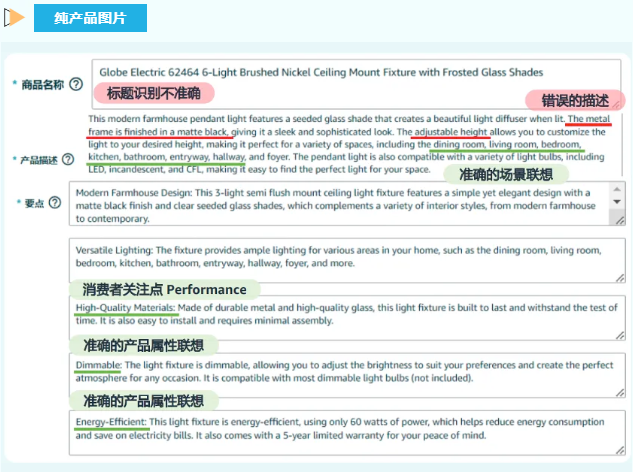This screenshot has width=633, height=472.
Task: Click the 准确的场景联想 green label
Action: point(492,173)
